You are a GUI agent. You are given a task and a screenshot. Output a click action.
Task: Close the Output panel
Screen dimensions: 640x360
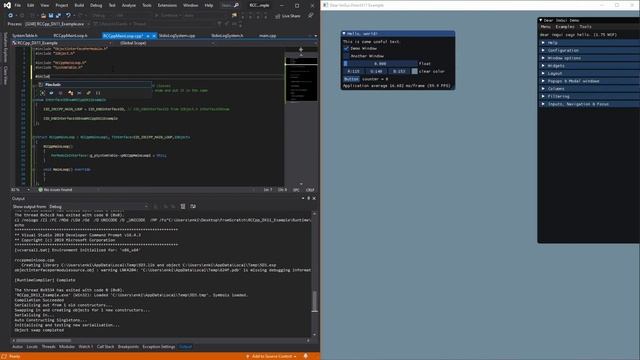314,198
